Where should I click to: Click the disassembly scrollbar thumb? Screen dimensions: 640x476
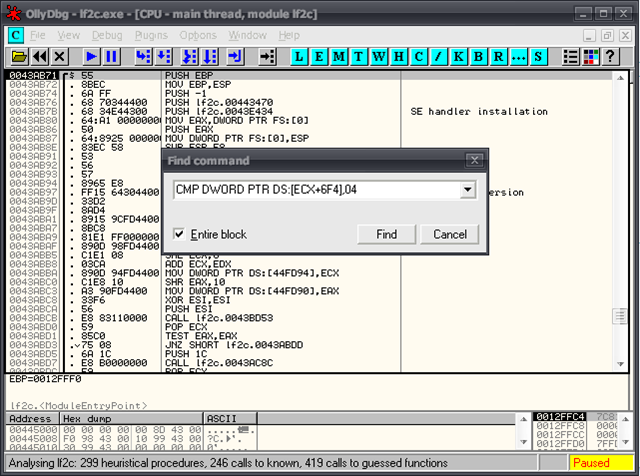(620, 316)
